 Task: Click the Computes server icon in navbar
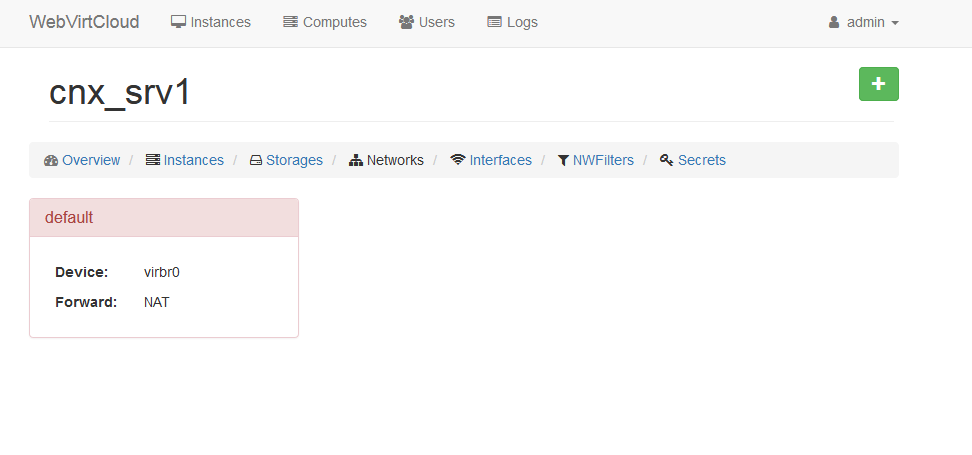(290, 22)
